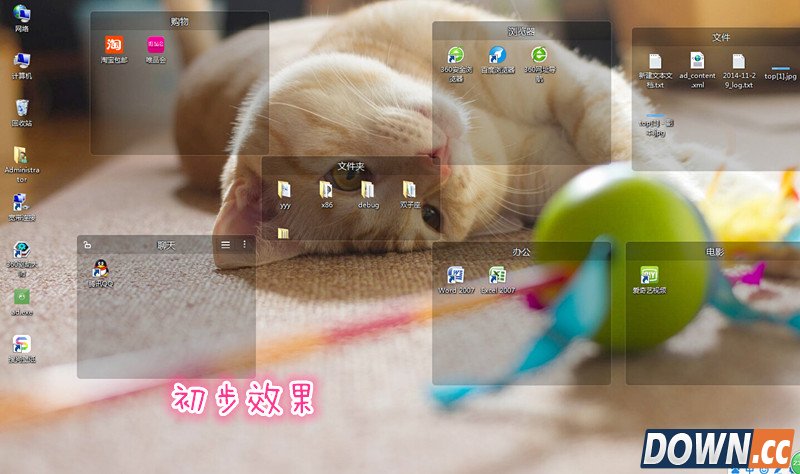Click the three-dot options on 聊天 panel
Screen dimensions: 800x474
244,244
